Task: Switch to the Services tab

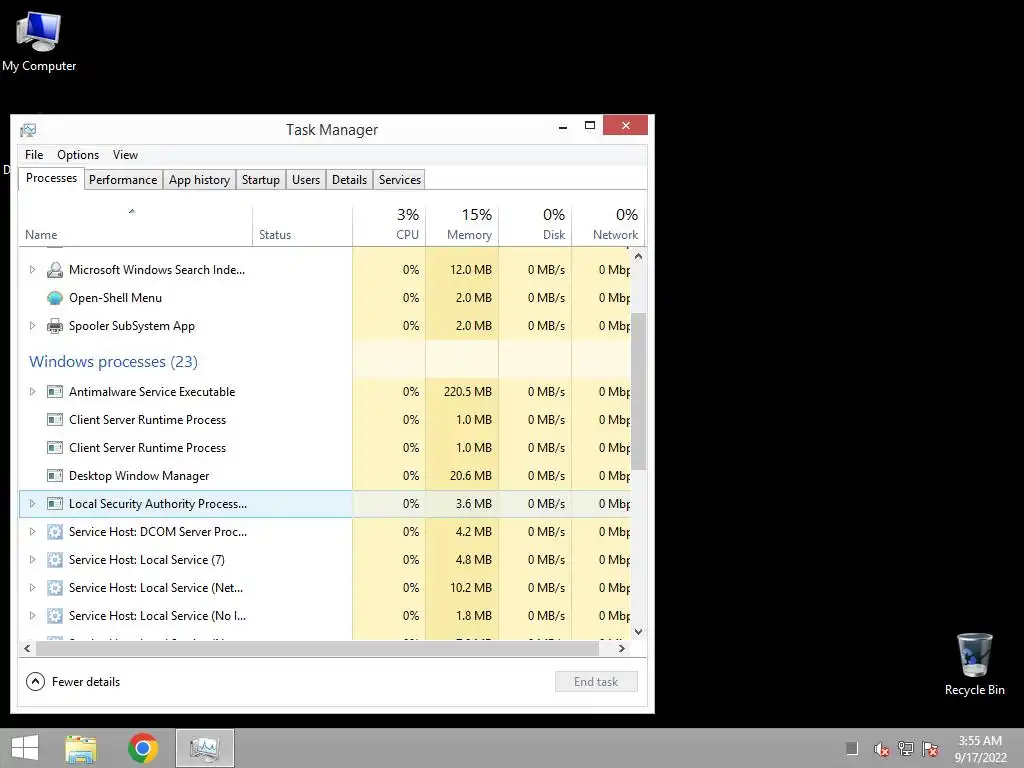Action: [x=400, y=180]
